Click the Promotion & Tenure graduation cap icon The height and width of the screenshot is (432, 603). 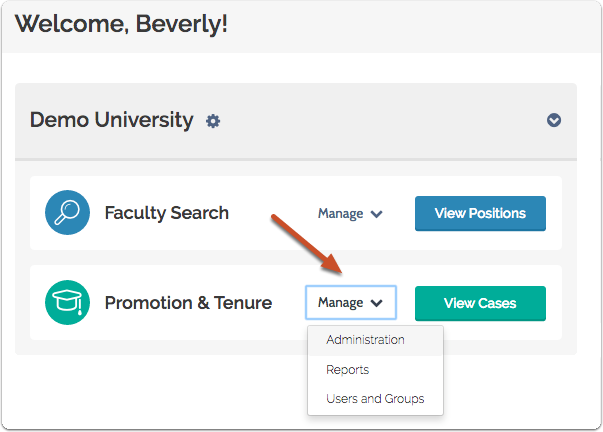coord(68,302)
